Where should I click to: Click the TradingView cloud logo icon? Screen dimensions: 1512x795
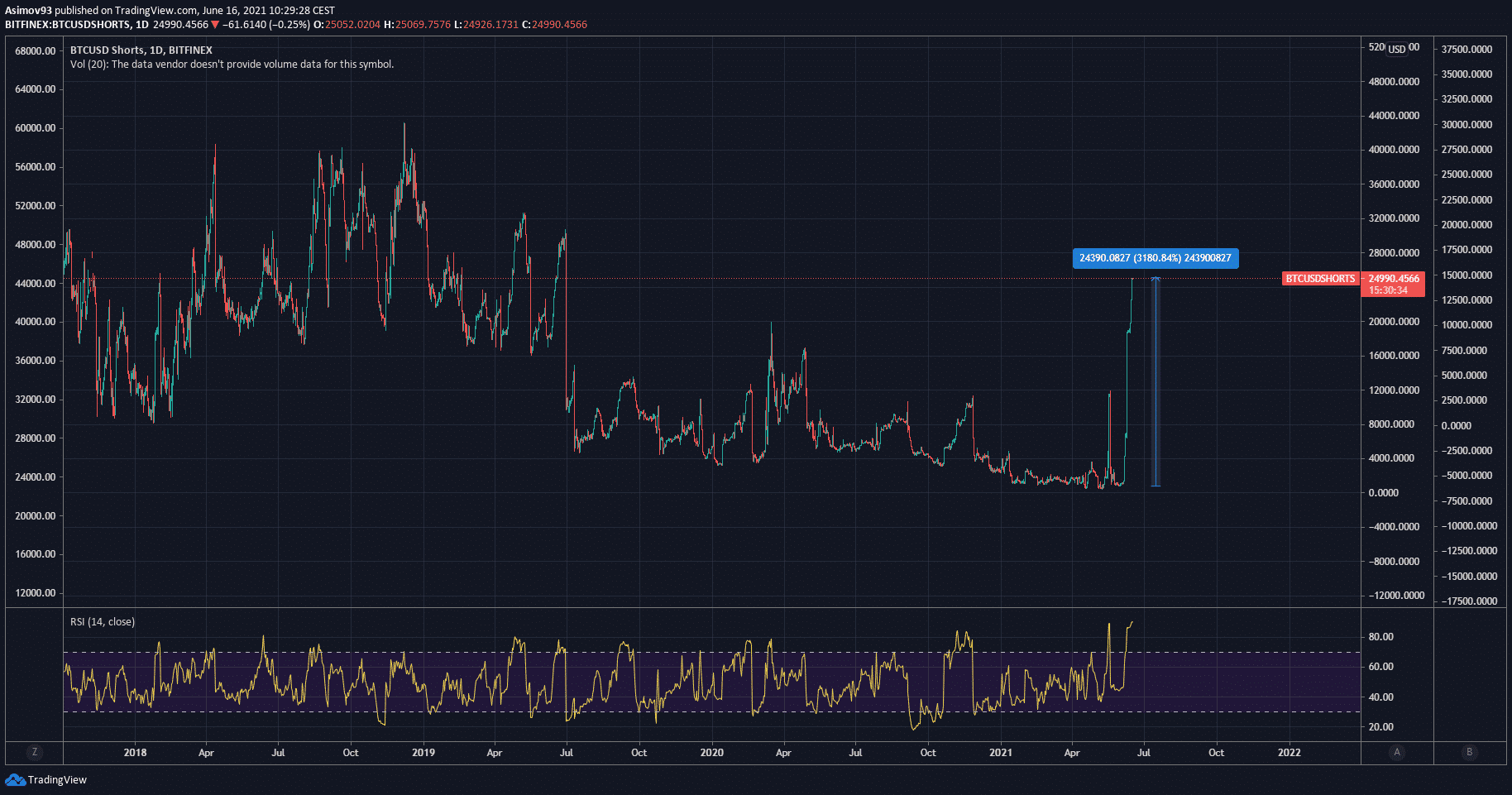coord(15,779)
